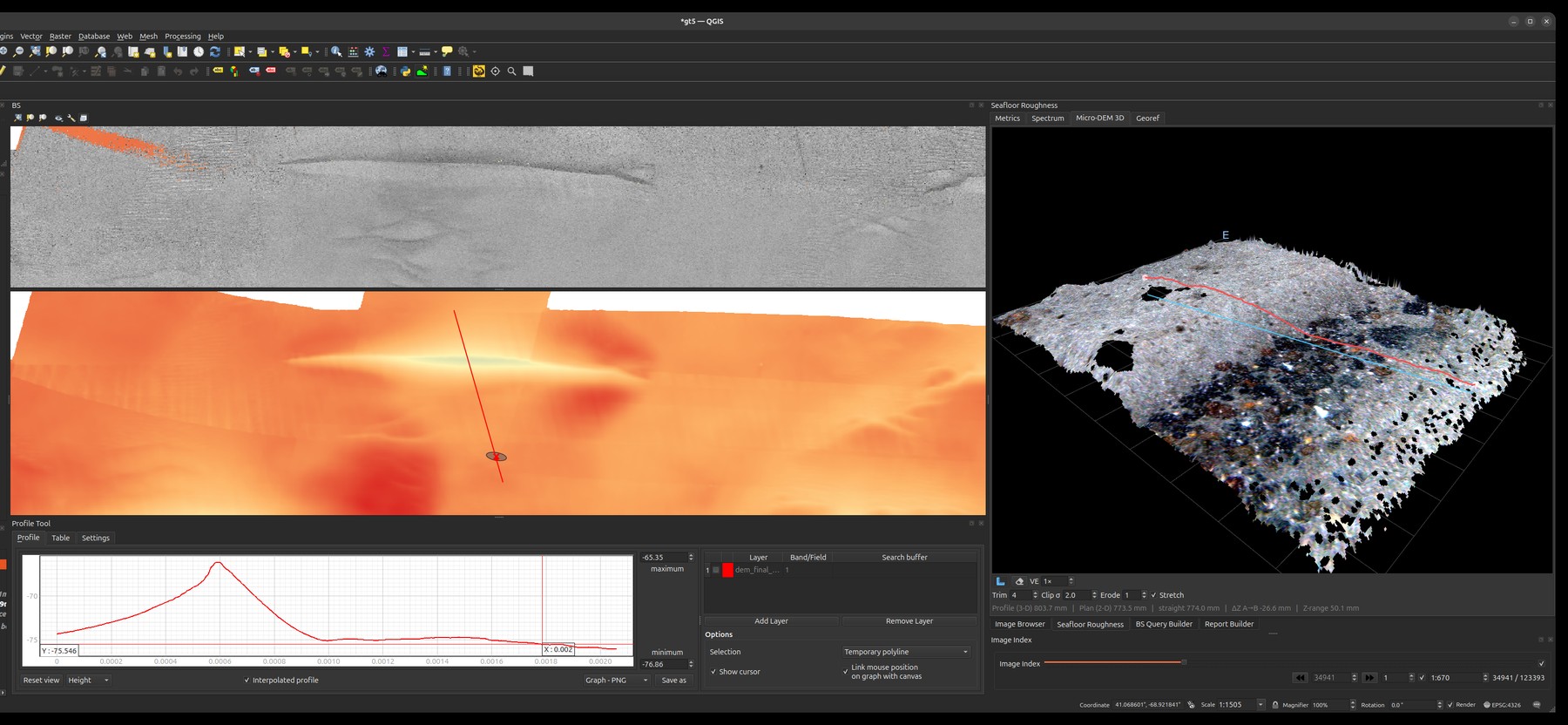Switch to the Spectrum tab
1568x725 pixels.
1048,119
